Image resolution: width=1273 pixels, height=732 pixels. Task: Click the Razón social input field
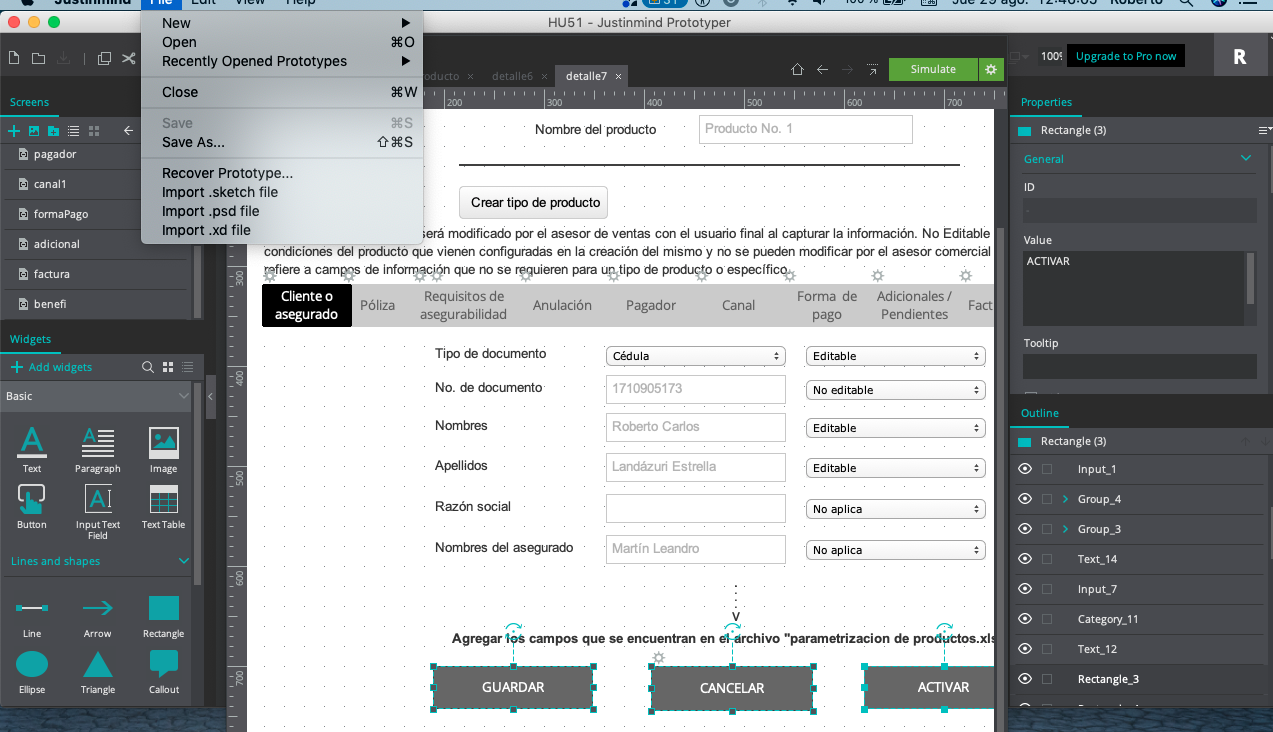(x=695, y=508)
